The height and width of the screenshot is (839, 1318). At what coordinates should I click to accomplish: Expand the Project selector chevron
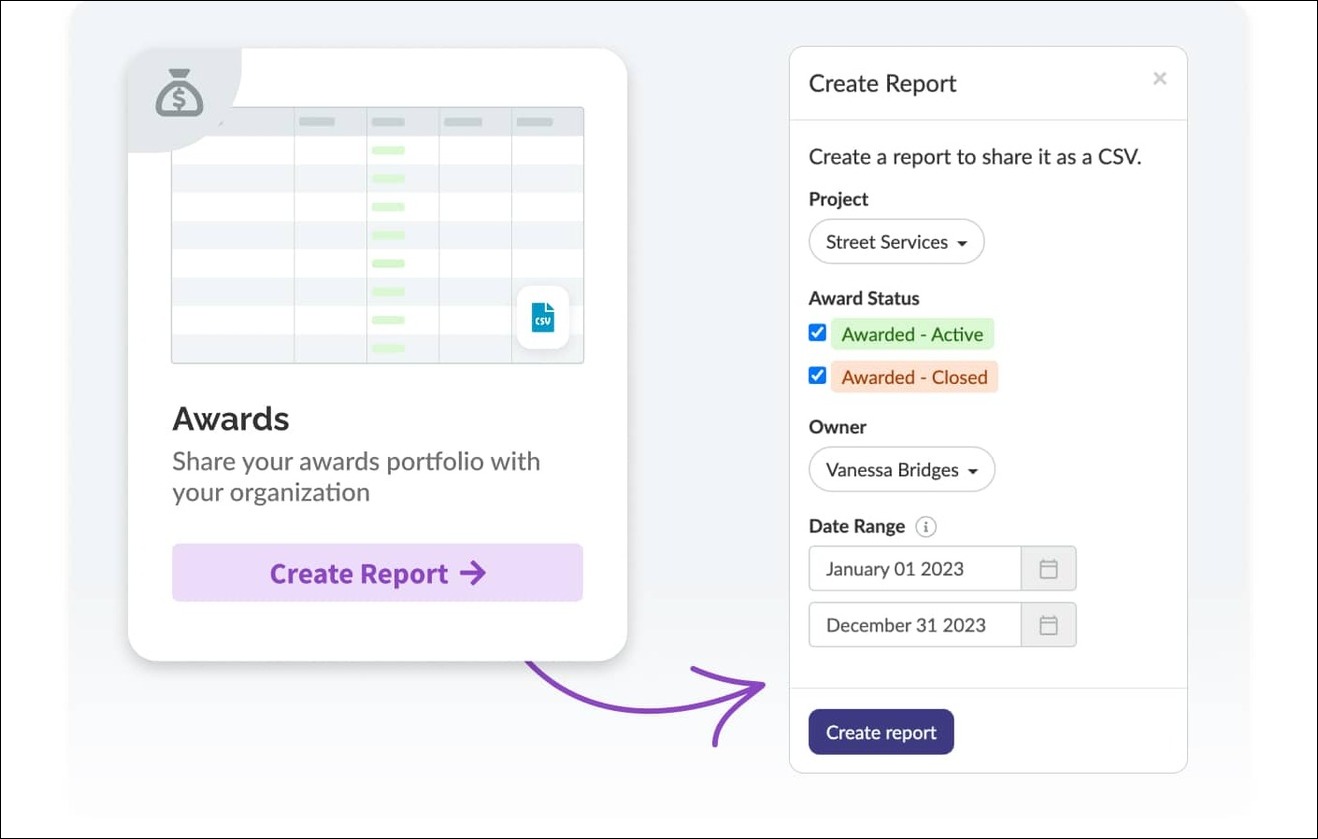tap(963, 241)
